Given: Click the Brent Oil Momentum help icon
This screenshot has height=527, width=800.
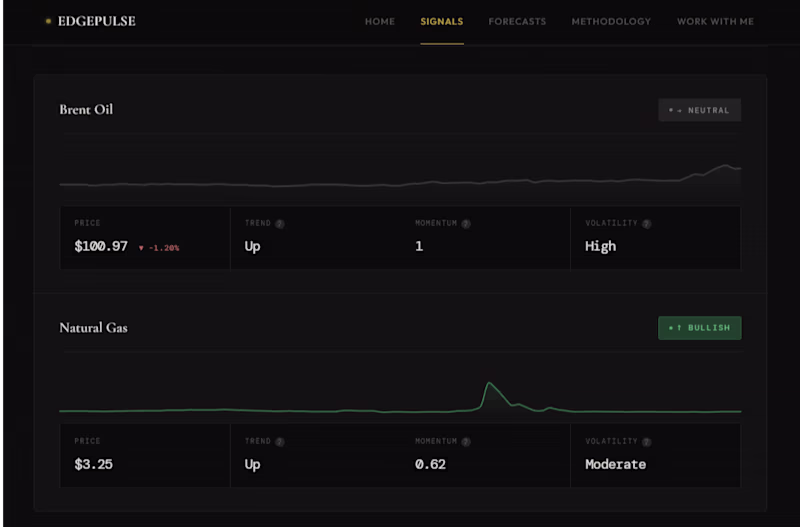Looking at the screenshot, I should click(x=467, y=224).
